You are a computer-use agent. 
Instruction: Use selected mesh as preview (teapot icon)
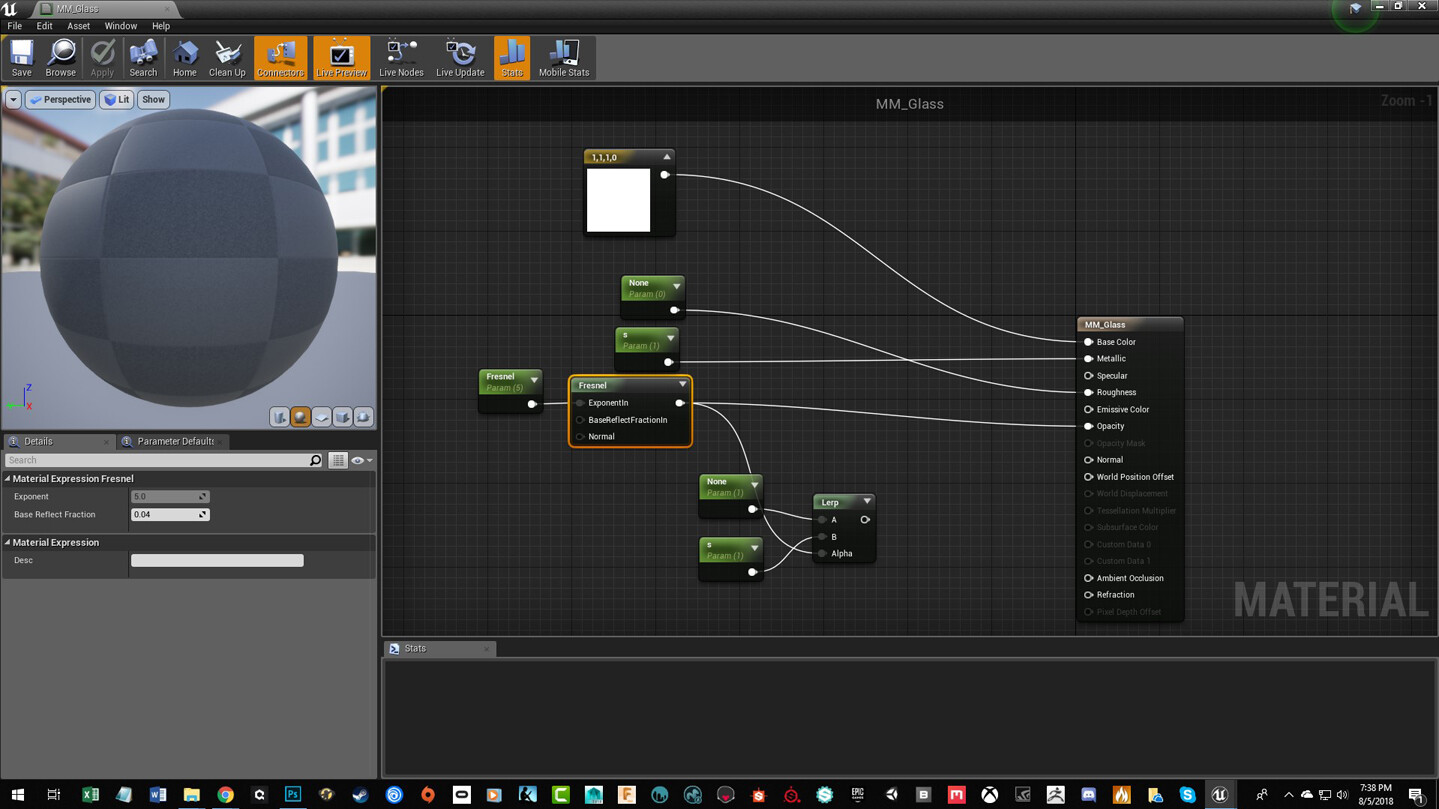tap(363, 417)
